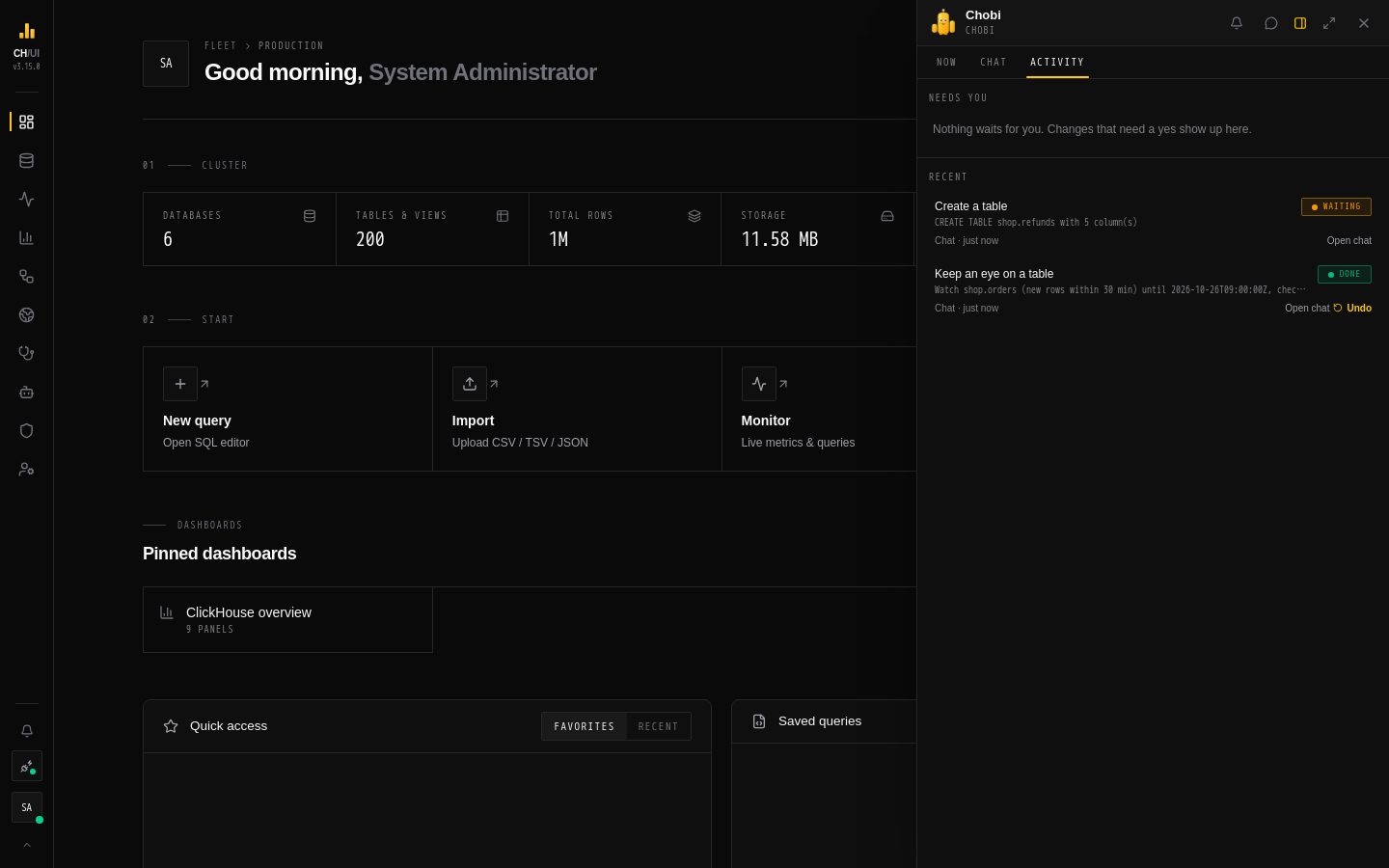Click the Databases stat card

coord(239,230)
